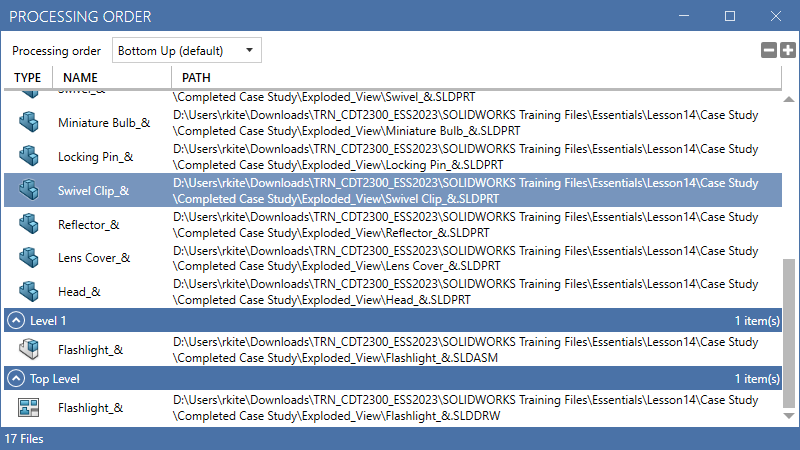Click the Swivel Clip_&.SLDPRT path text
Image resolution: width=800 pixels, height=450 pixels.
pos(465,190)
